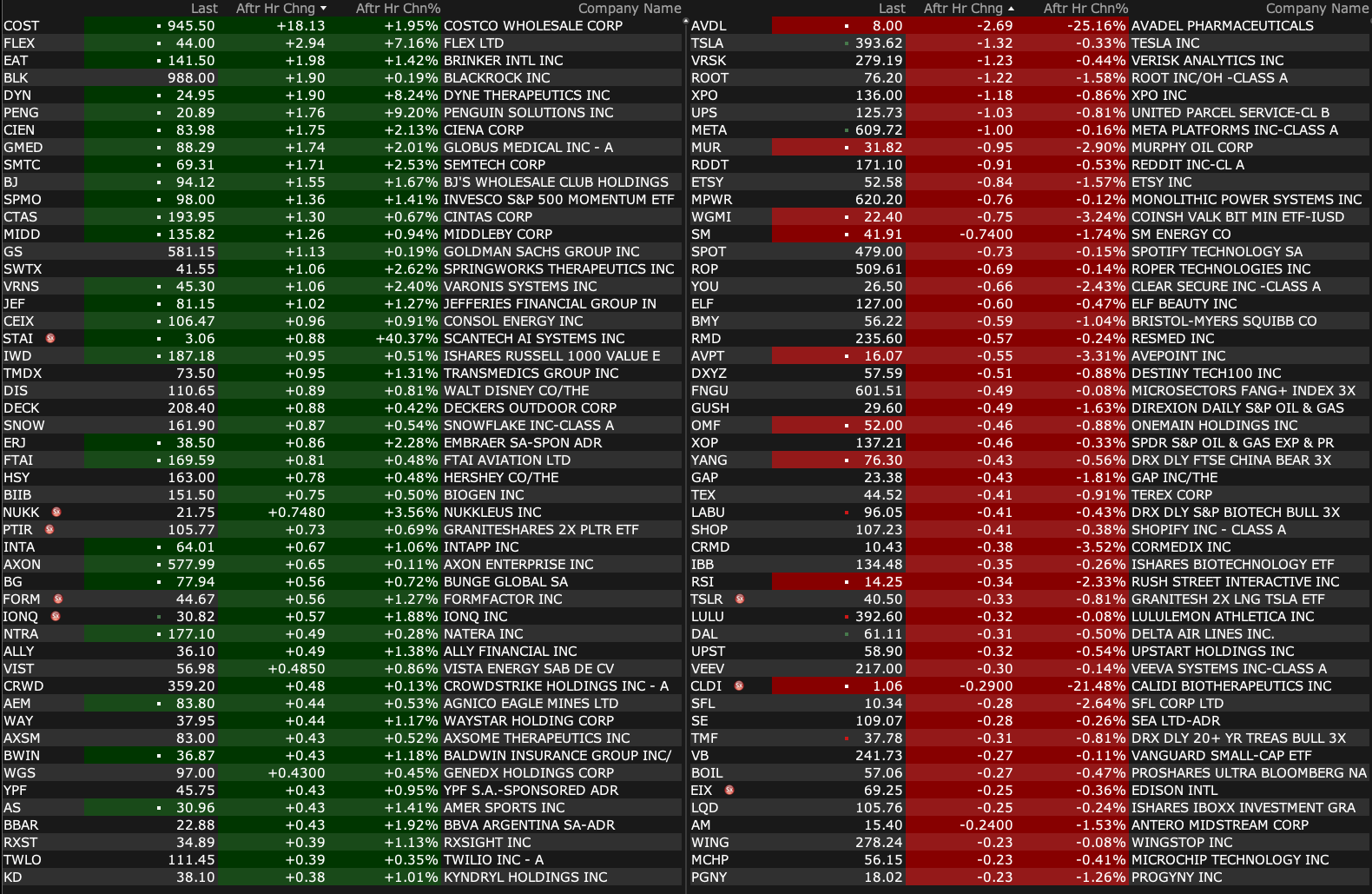This screenshot has width=1372, height=894.
Task: Select the COST ticker row
Action: [x=22, y=26]
